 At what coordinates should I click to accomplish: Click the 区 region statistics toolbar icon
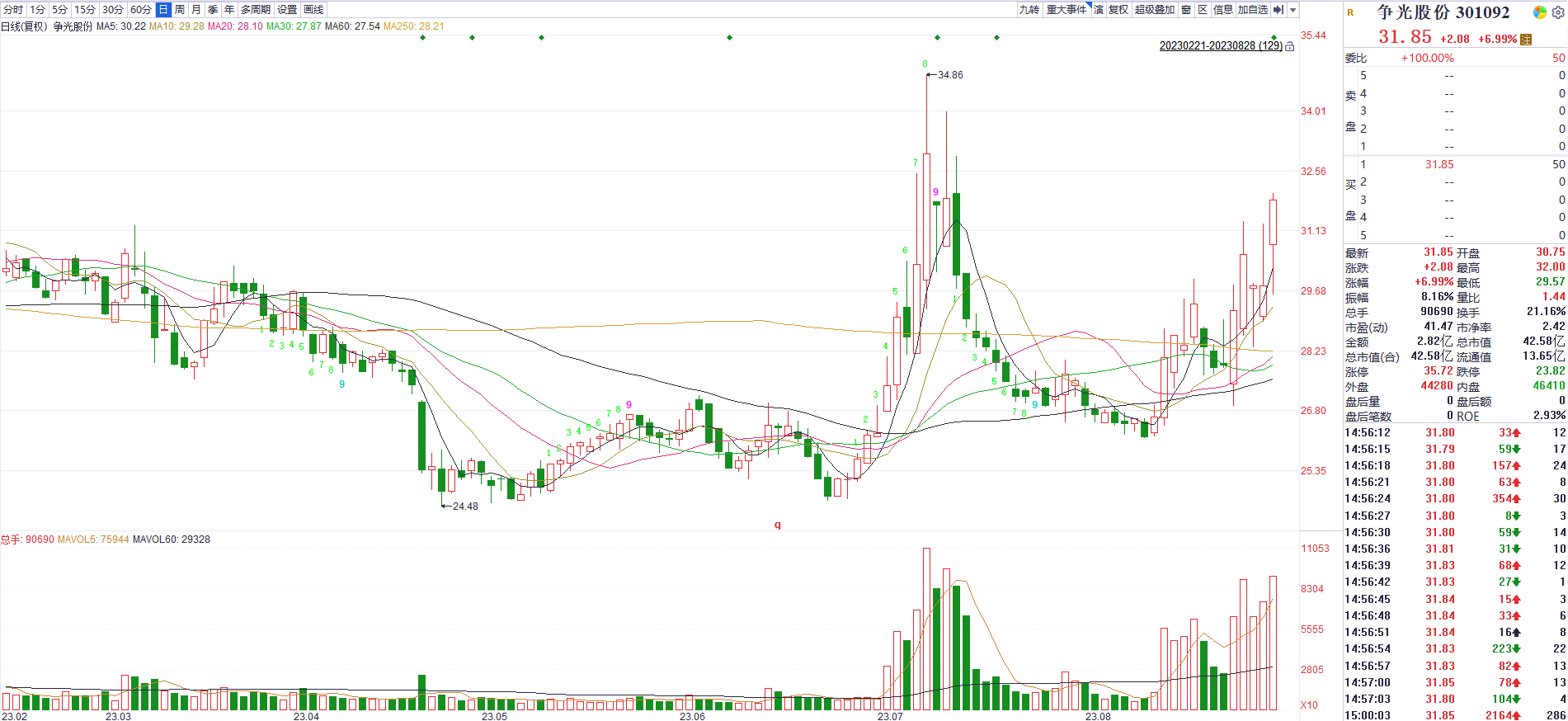coord(1203,10)
